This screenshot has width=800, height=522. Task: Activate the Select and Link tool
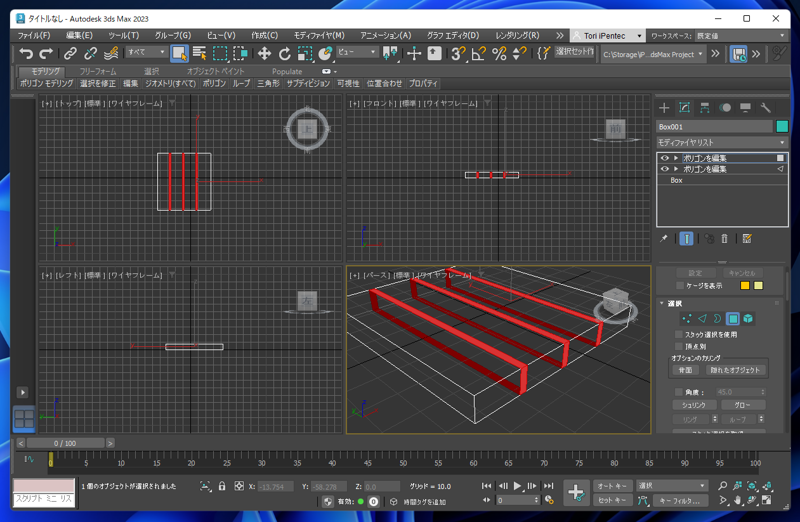click(70, 53)
